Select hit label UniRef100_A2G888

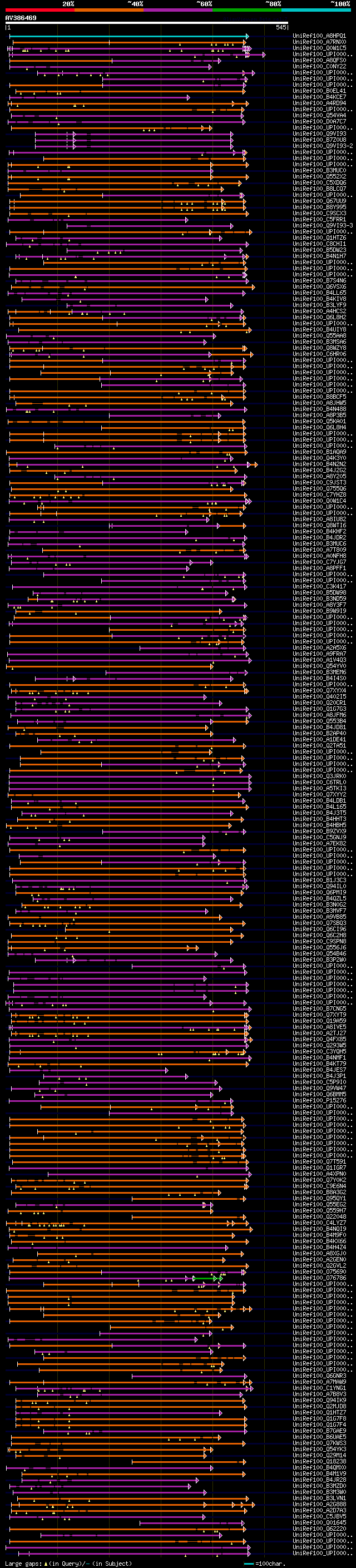point(319,1504)
